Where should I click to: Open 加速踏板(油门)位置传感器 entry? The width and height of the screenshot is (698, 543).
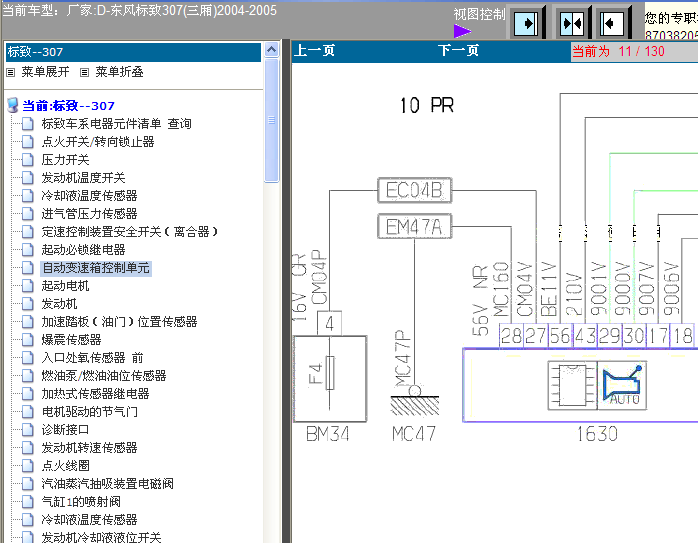click(x=119, y=321)
